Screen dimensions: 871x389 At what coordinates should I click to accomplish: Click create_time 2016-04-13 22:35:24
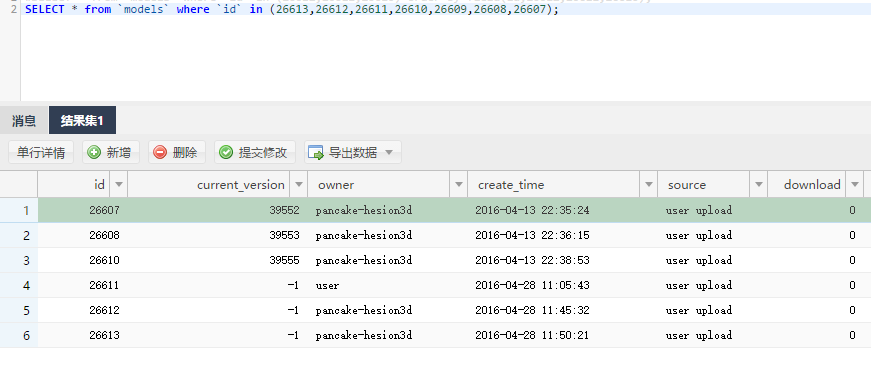[x=532, y=210]
